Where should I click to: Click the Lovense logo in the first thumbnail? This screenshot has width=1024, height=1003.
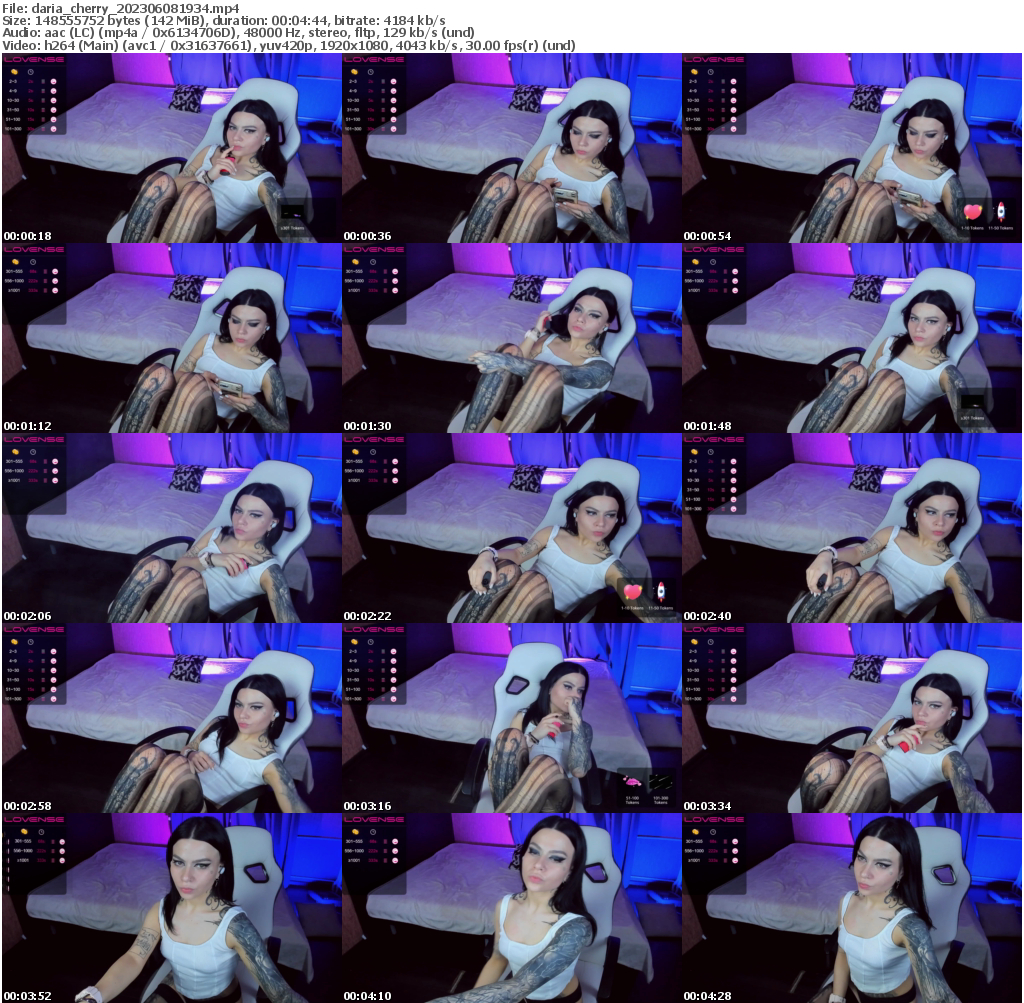(x=33, y=59)
